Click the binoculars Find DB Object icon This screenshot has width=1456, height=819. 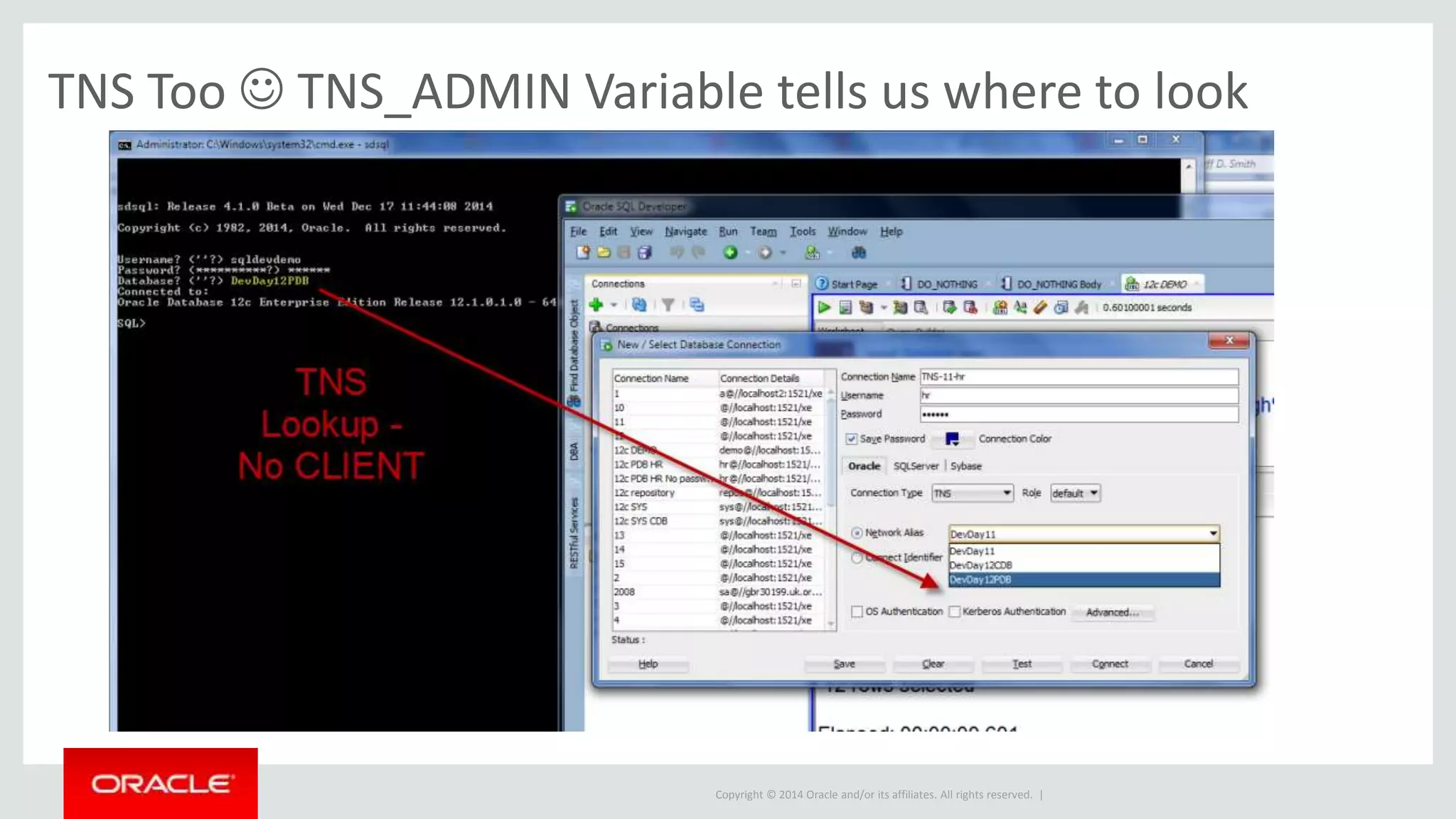[x=859, y=252]
